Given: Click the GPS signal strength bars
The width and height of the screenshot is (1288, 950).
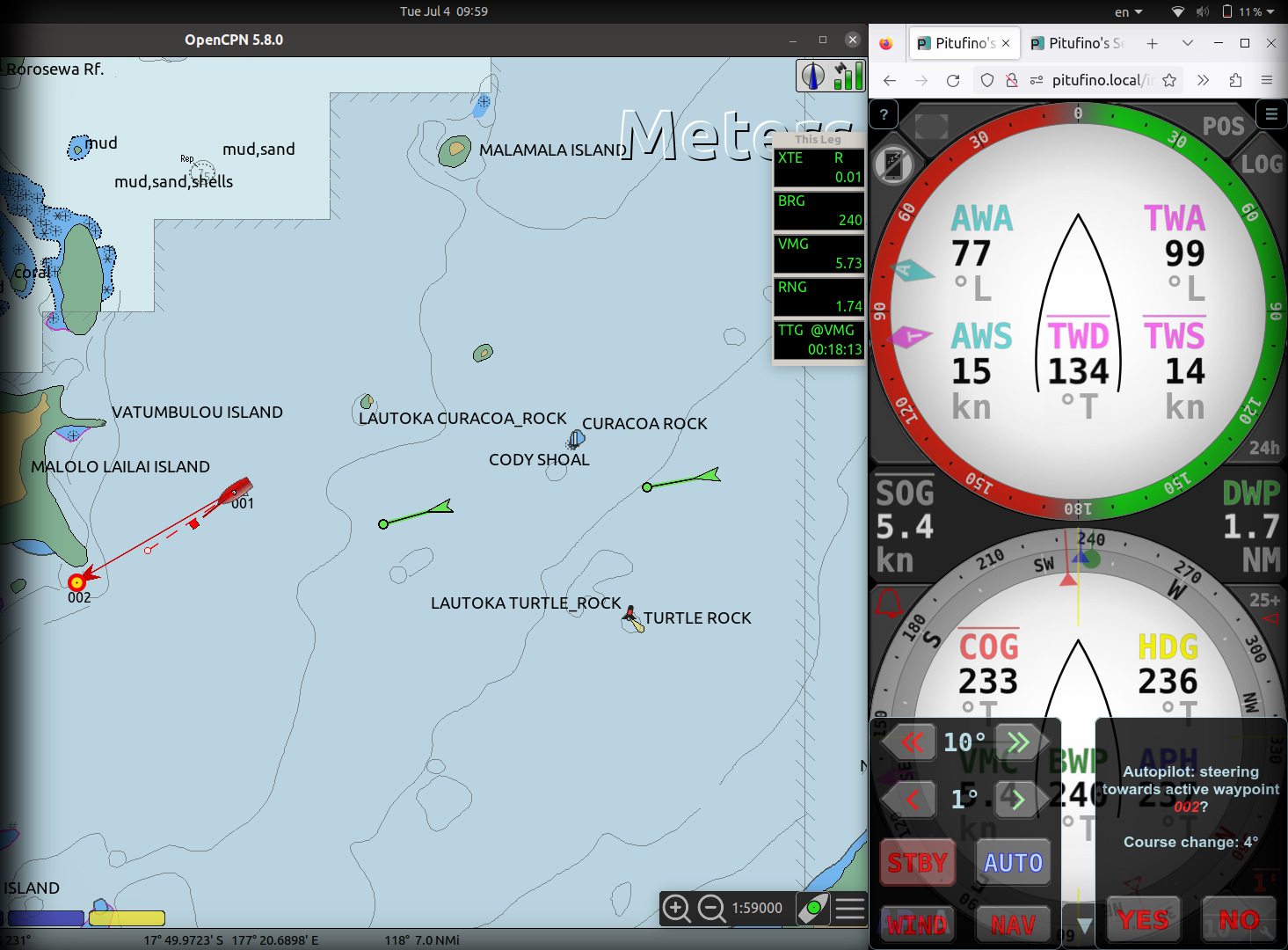Looking at the screenshot, I should click(848, 76).
